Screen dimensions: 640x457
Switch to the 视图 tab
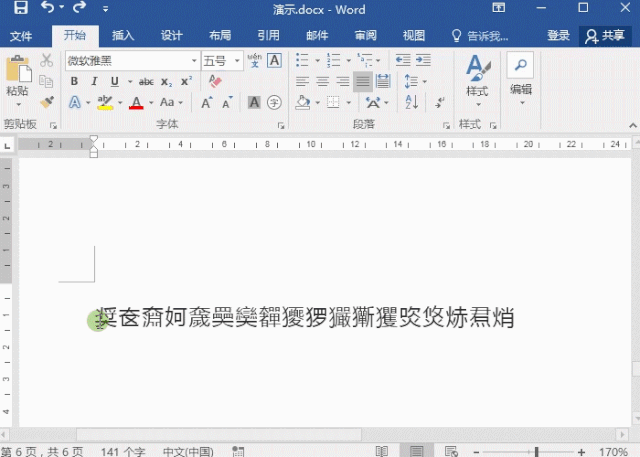414,36
